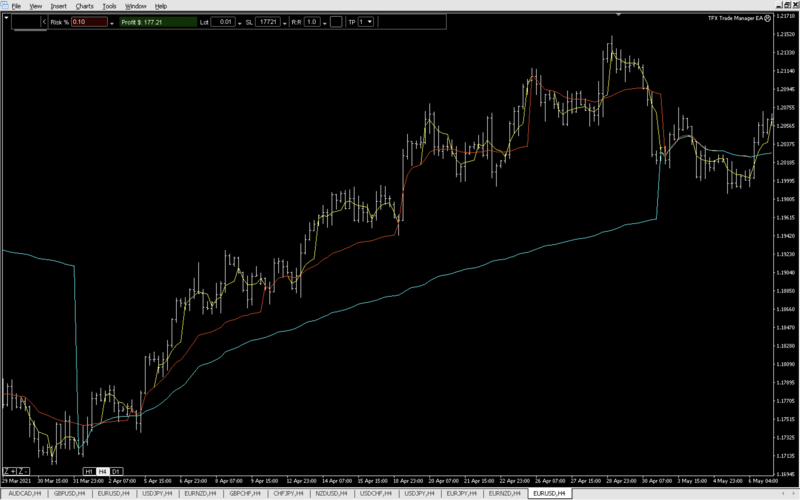Open the Insert menu
Image resolution: width=800 pixels, height=500 pixels.
(x=59, y=6)
